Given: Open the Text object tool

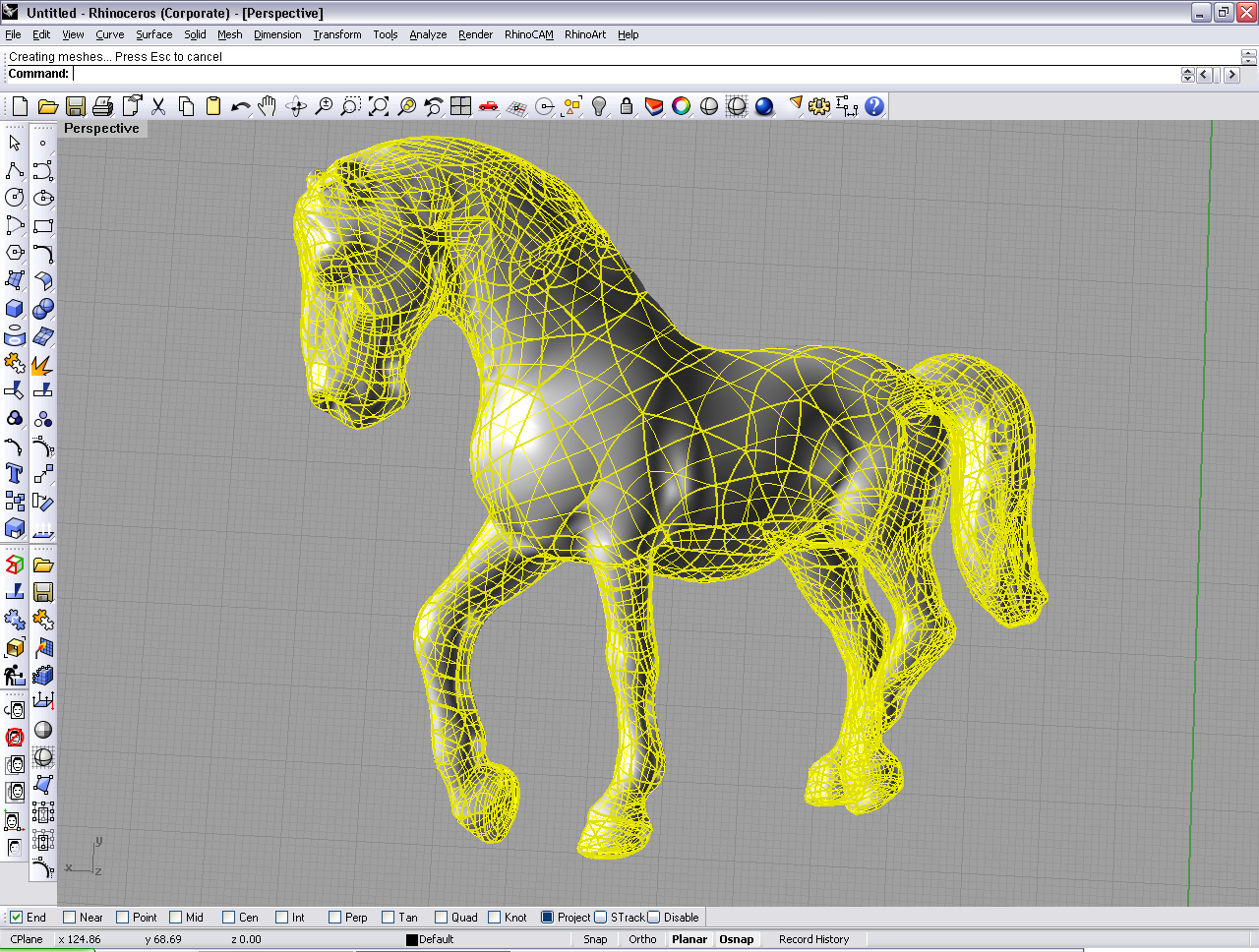Looking at the screenshot, I should (x=14, y=474).
